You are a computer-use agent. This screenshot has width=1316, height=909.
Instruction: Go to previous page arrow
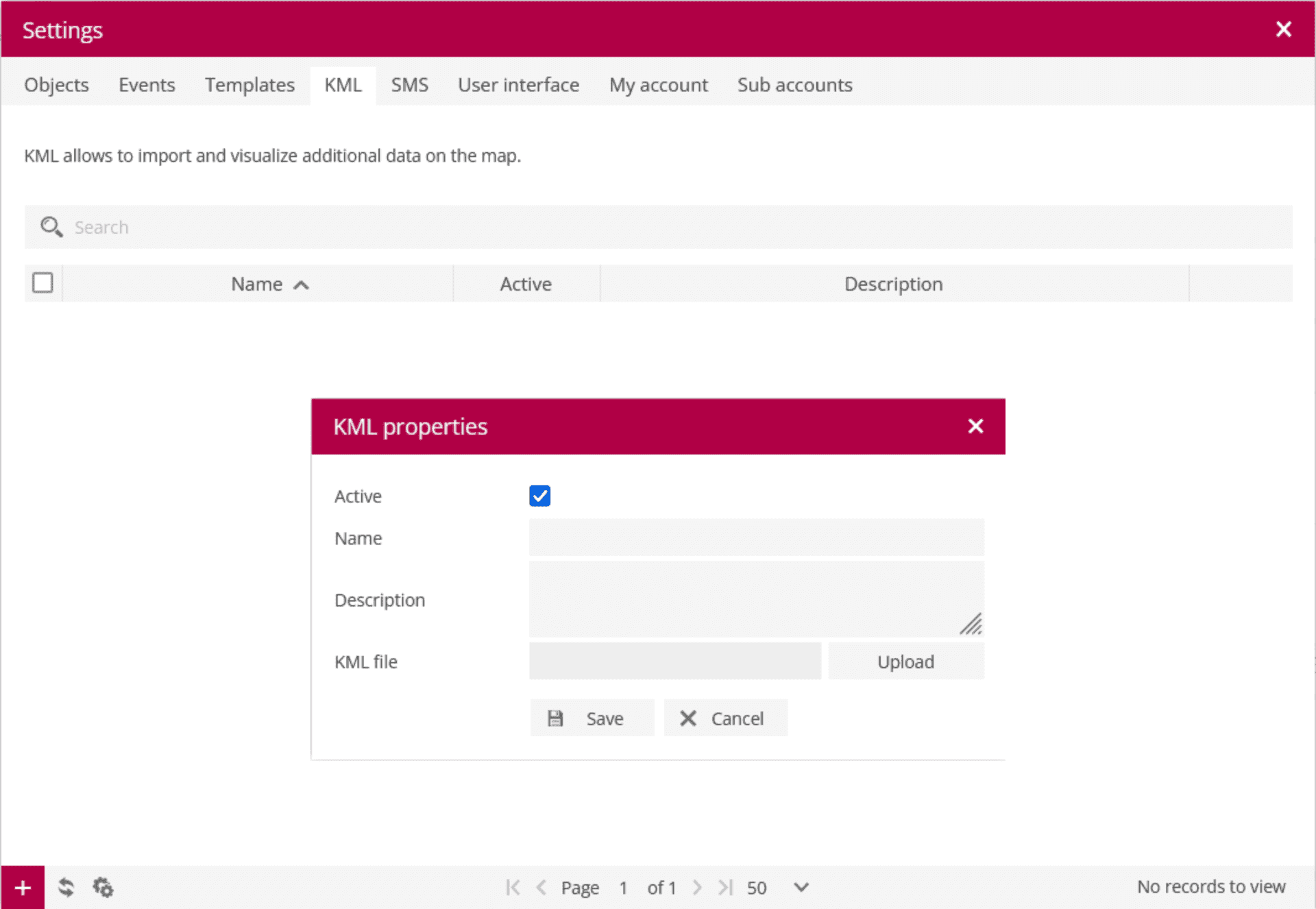[541, 888]
